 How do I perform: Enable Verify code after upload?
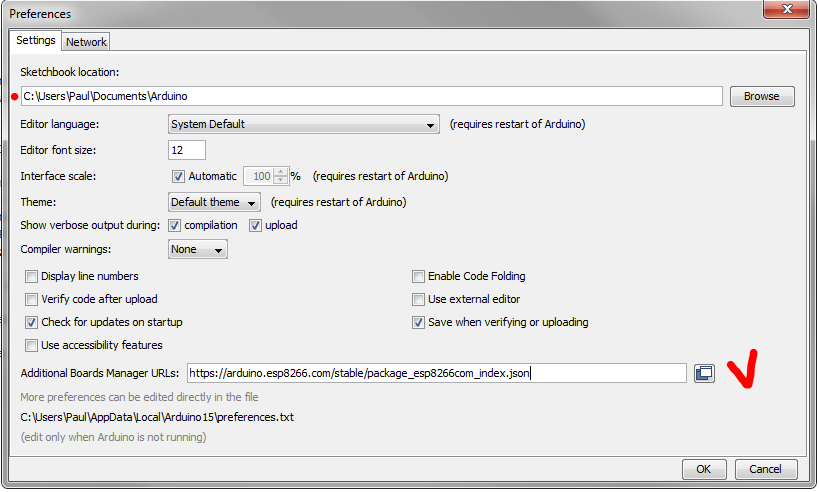[32, 299]
